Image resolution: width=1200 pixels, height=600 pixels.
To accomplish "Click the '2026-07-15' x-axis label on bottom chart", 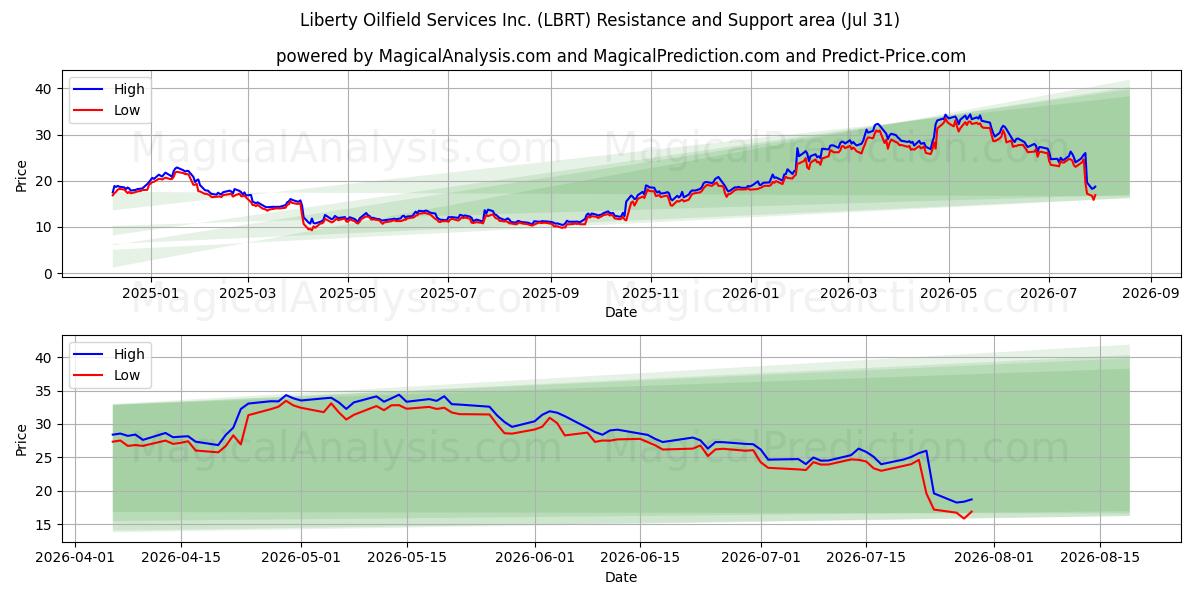I will tap(867, 559).
